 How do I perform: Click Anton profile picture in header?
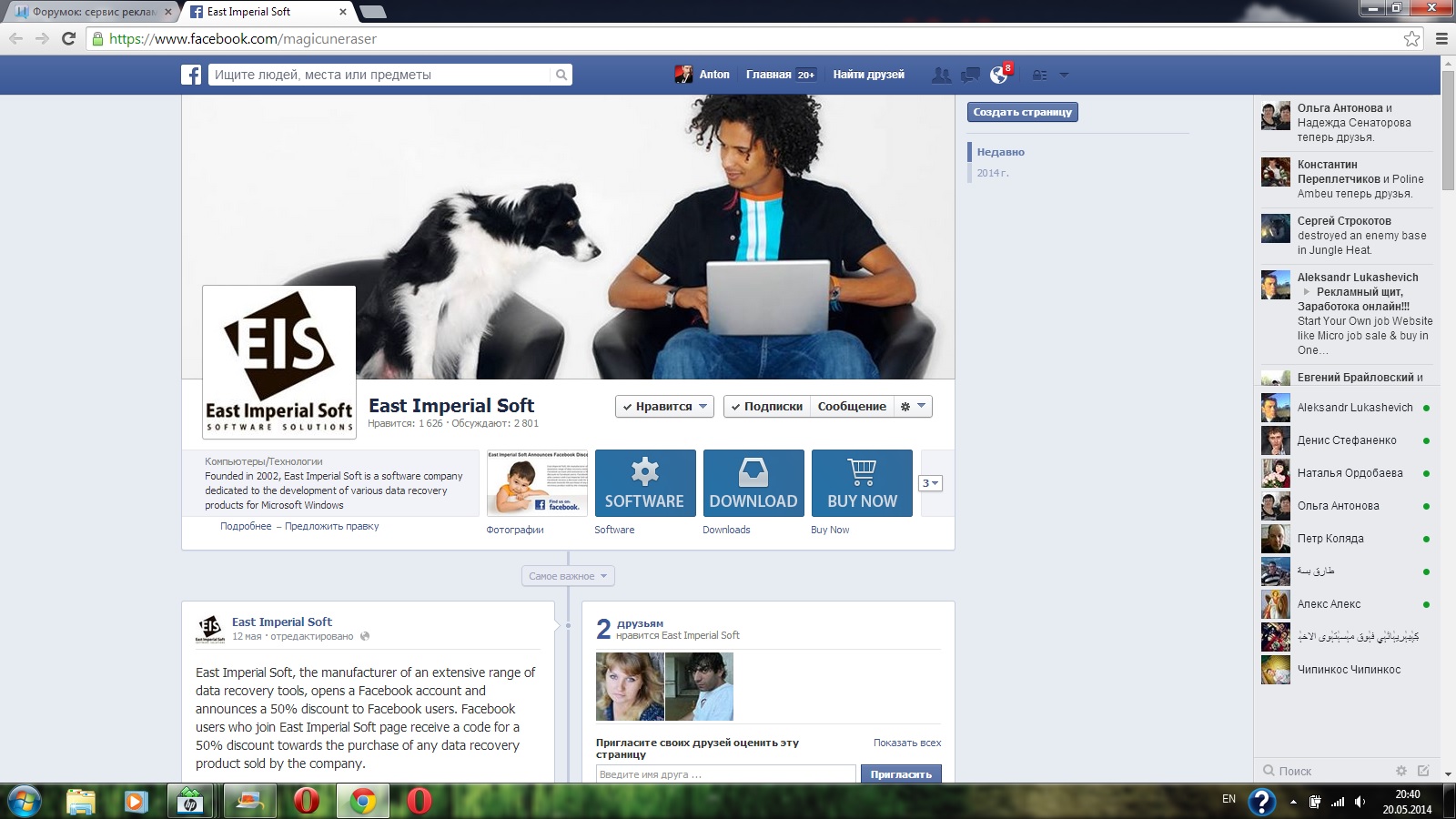[683, 75]
